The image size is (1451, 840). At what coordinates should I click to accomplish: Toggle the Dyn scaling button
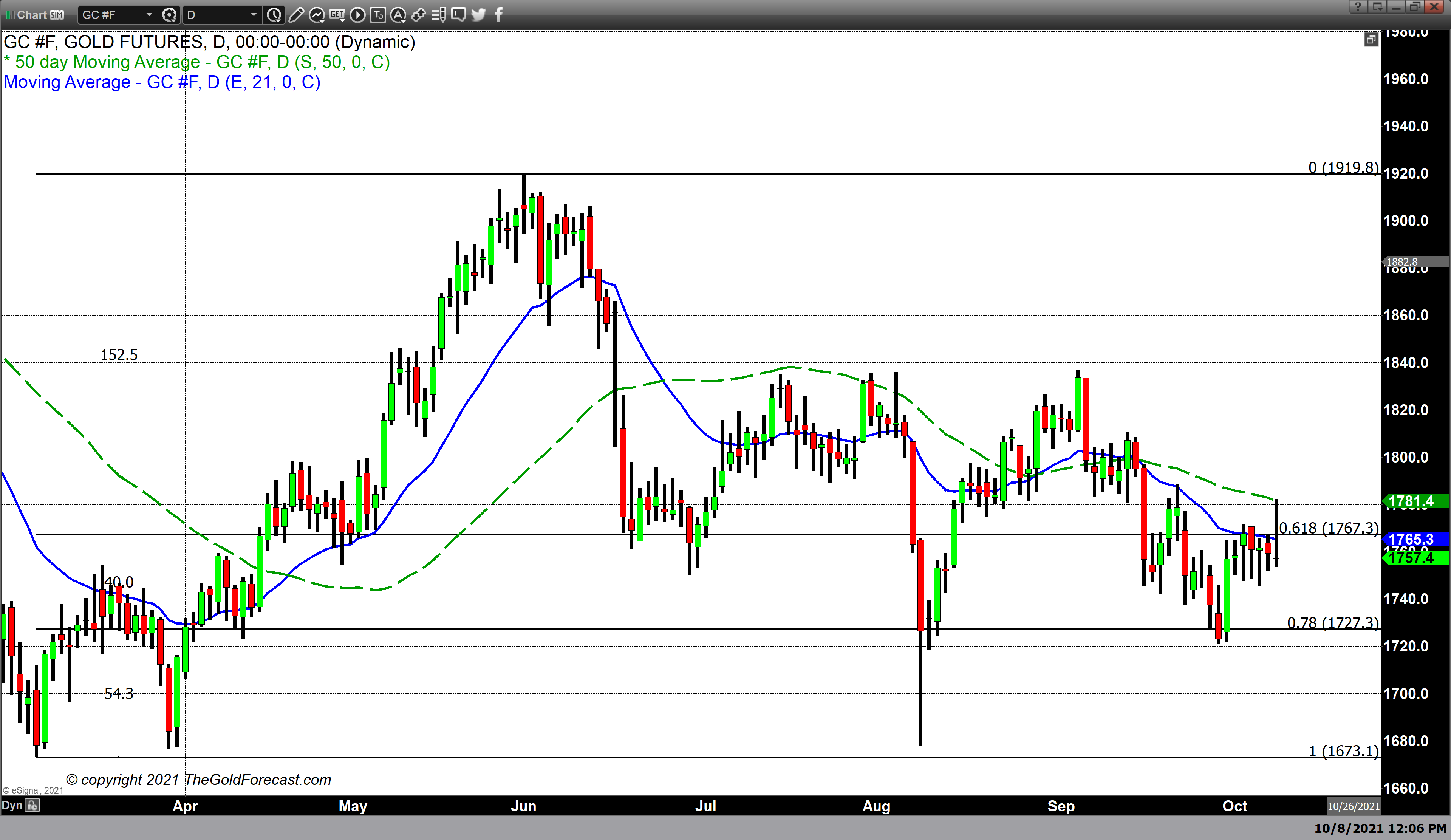tap(12, 805)
